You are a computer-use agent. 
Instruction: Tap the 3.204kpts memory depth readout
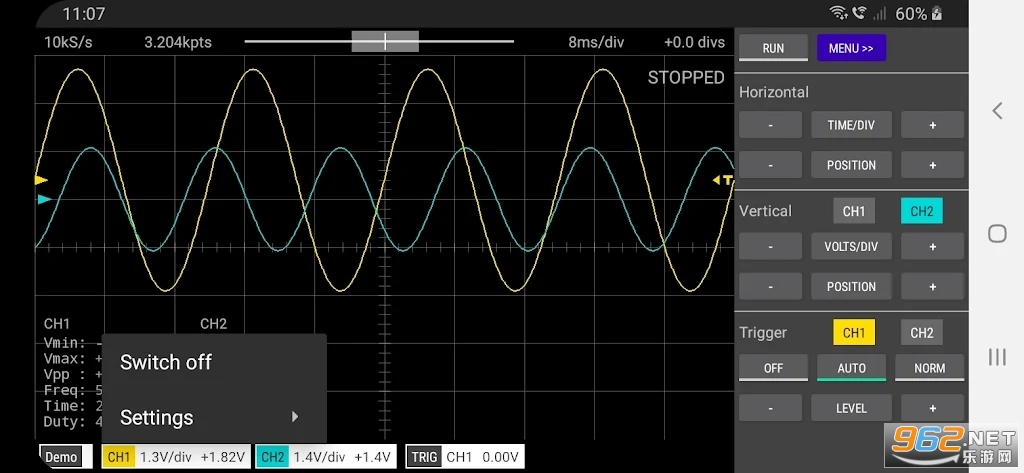(x=178, y=42)
